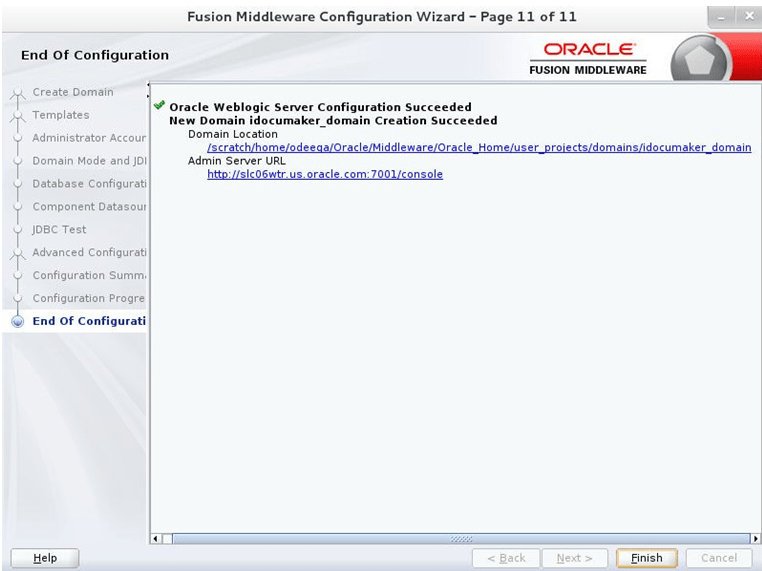762x571 pixels.
Task: Click the Finish button
Action: pos(646,558)
